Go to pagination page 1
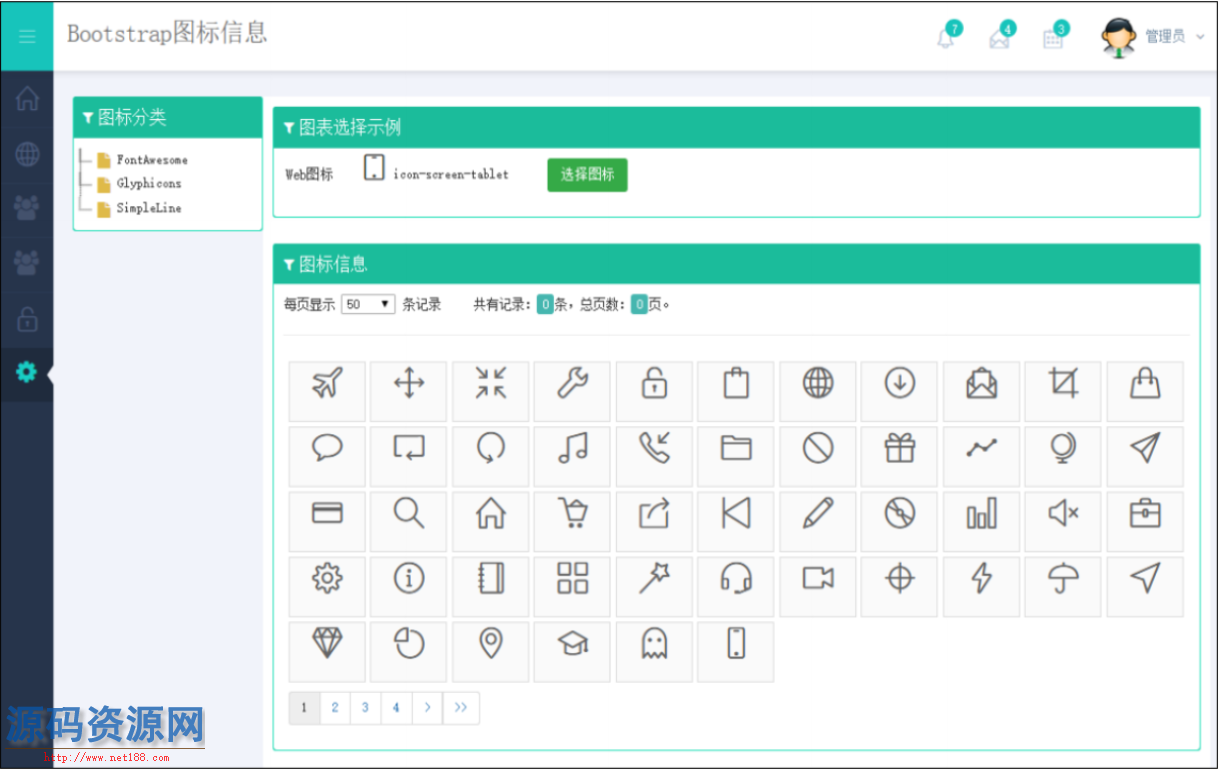Image resolution: width=1220 pixels, height=770 pixels. click(304, 708)
